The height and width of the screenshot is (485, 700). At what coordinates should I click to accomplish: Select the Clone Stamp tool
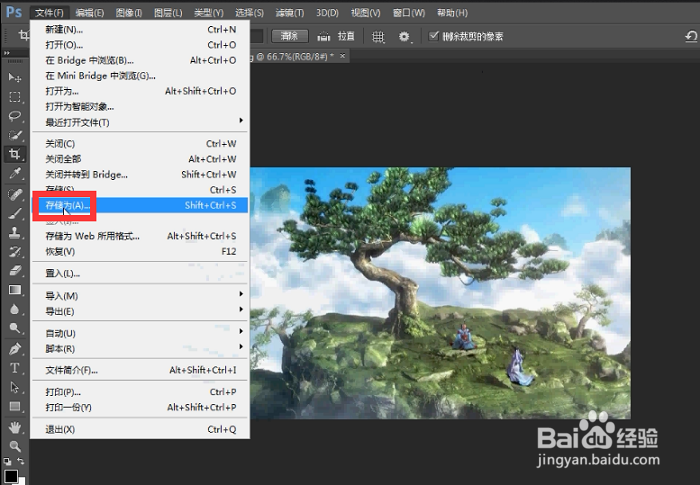tap(15, 233)
